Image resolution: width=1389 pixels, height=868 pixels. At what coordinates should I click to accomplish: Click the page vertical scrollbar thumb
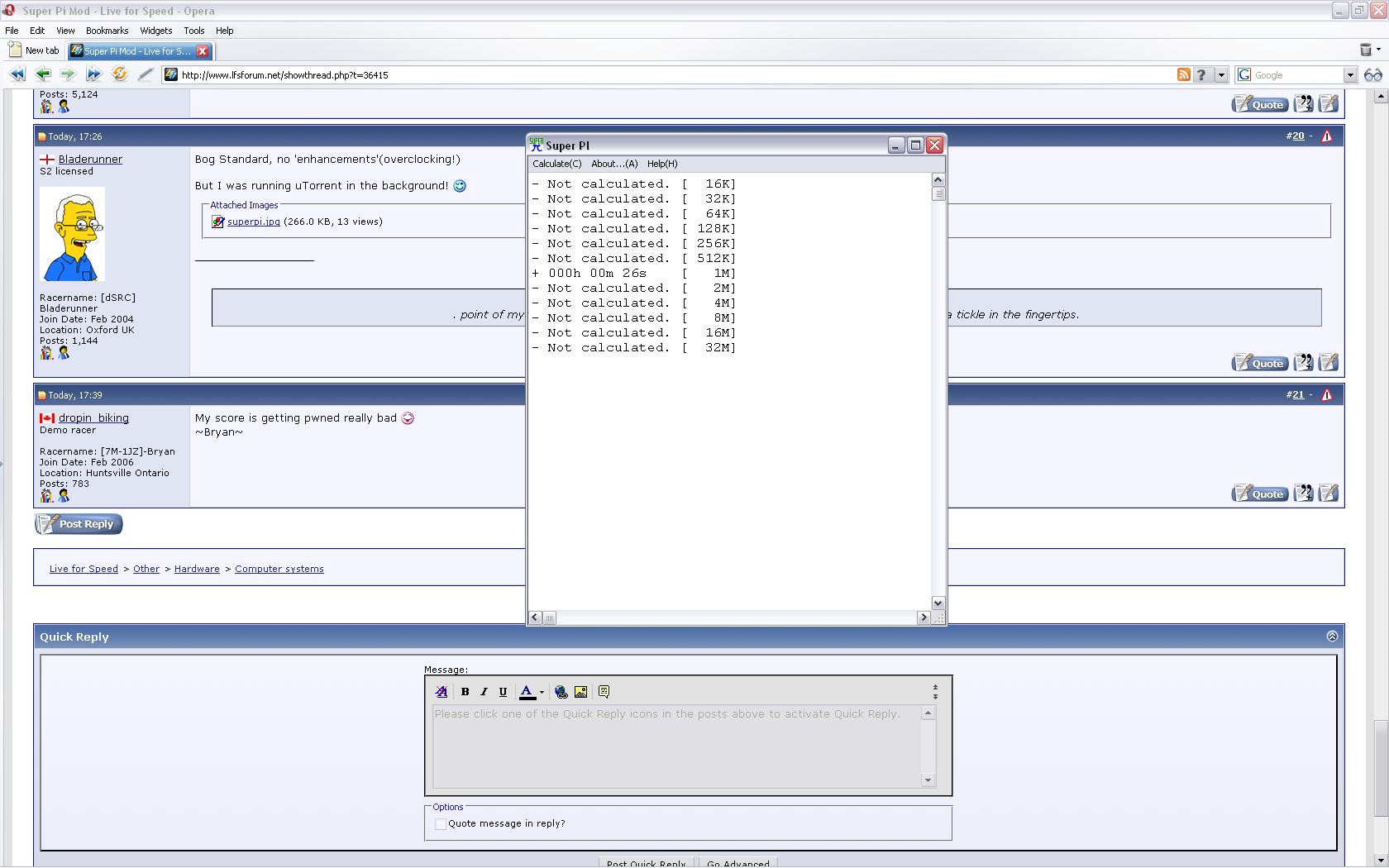(x=1381, y=769)
